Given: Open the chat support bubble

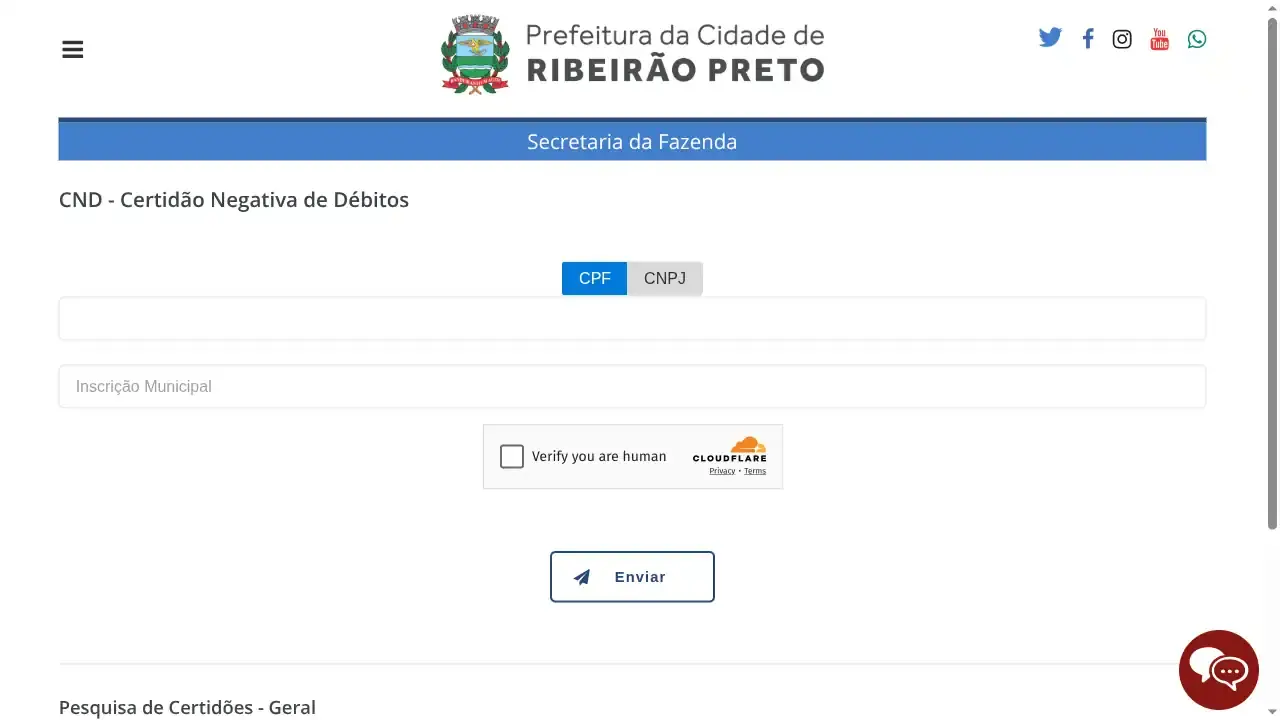Looking at the screenshot, I should (x=1219, y=669).
